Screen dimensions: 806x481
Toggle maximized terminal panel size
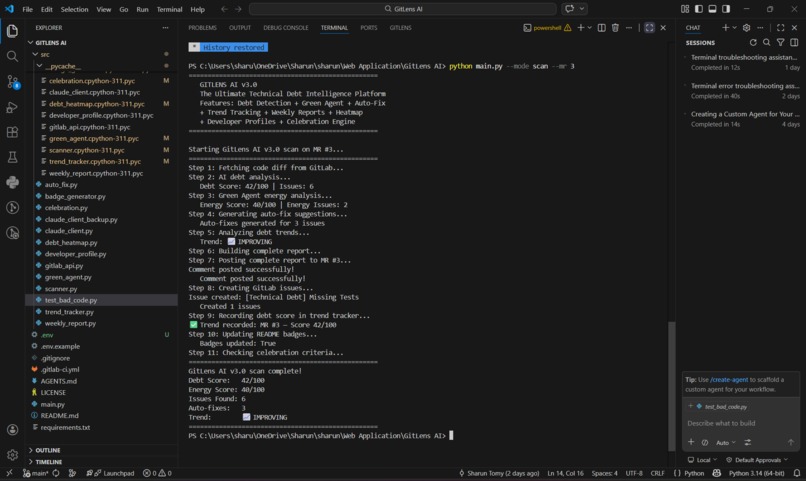click(649, 28)
